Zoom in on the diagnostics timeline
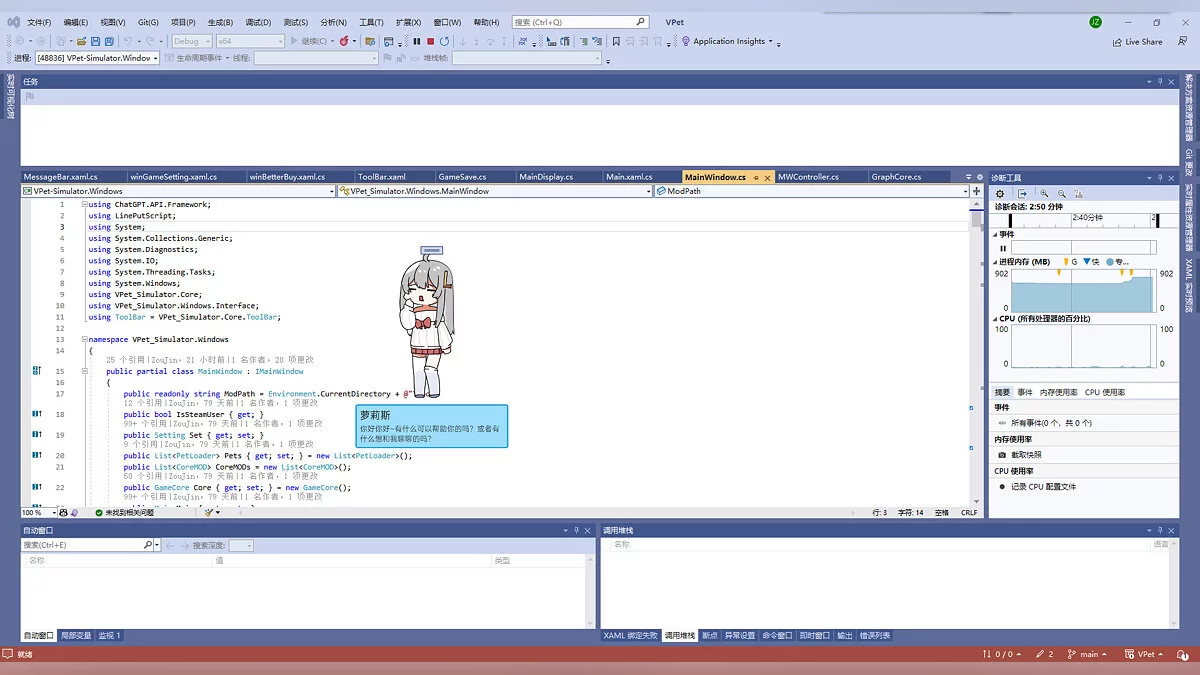Viewport: 1200px width, 675px height. coord(1045,193)
